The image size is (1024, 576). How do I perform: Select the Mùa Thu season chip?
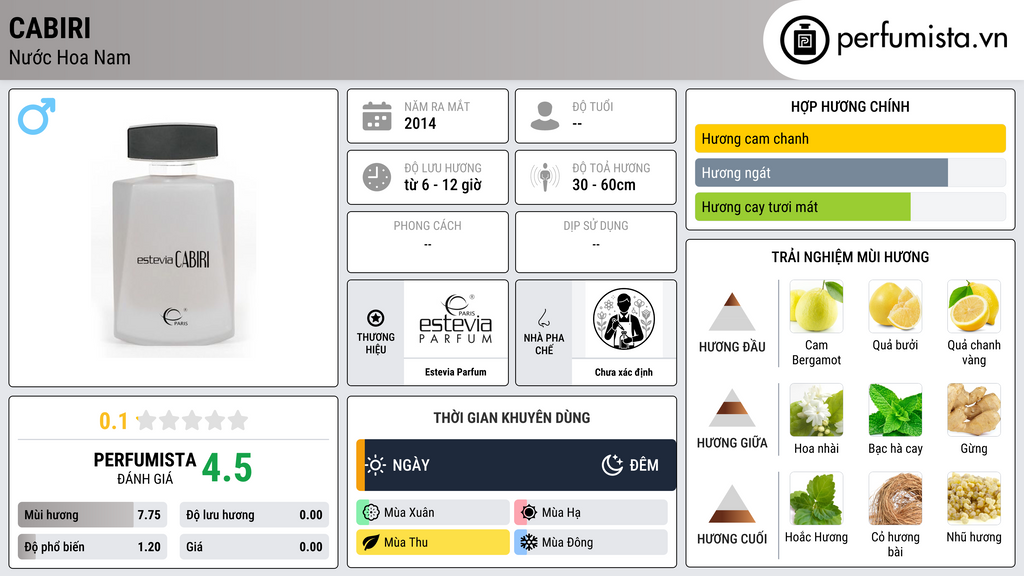pyautogui.click(x=433, y=542)
